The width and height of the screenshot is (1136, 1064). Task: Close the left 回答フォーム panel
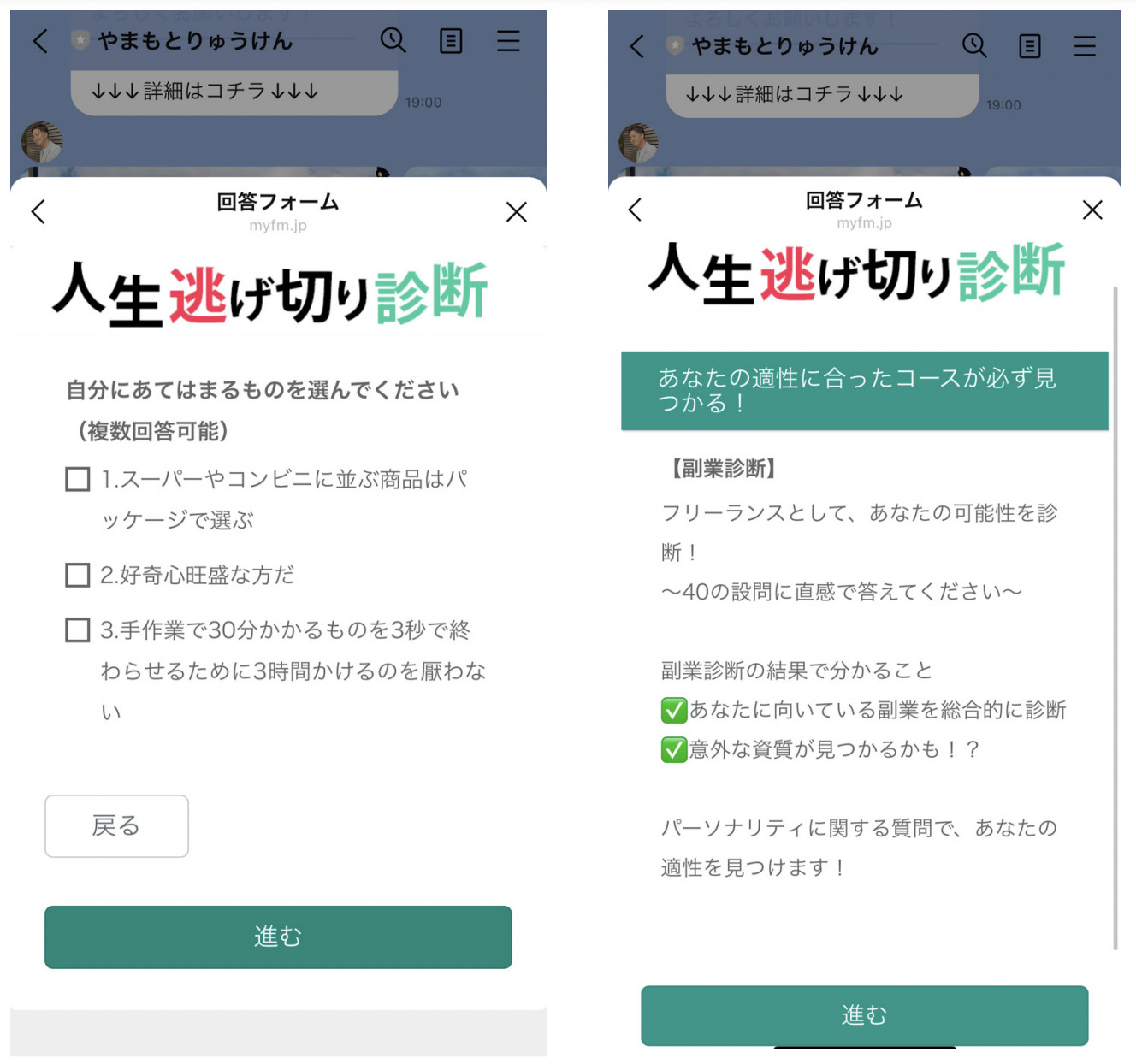click(x=516, y=211)
